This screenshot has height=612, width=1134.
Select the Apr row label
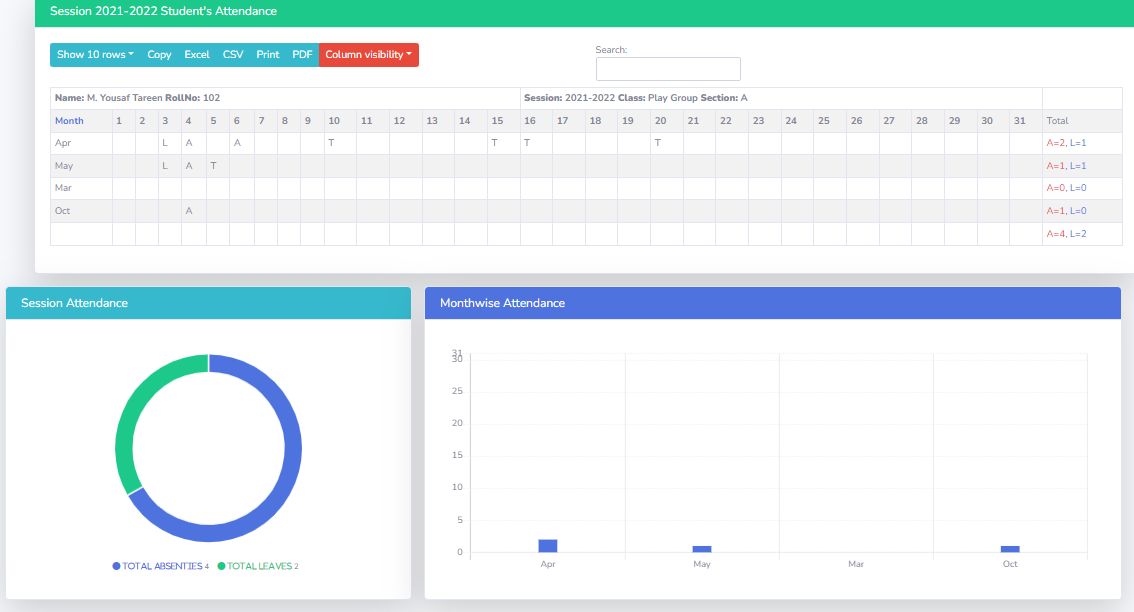pyautogui.click(x=63, y=143)
